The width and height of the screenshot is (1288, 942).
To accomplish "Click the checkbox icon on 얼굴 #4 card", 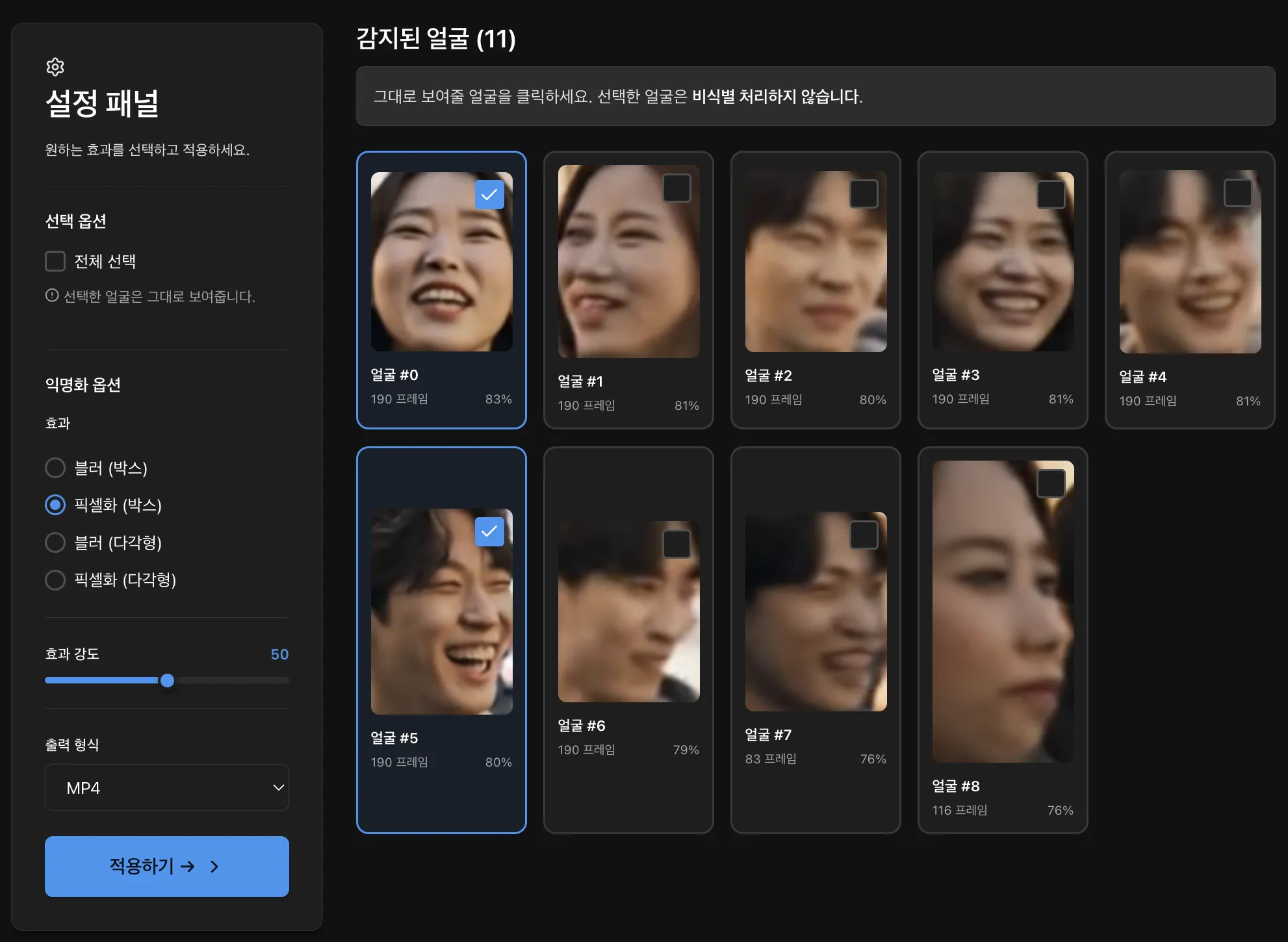I will click(x=1239, y=192).
